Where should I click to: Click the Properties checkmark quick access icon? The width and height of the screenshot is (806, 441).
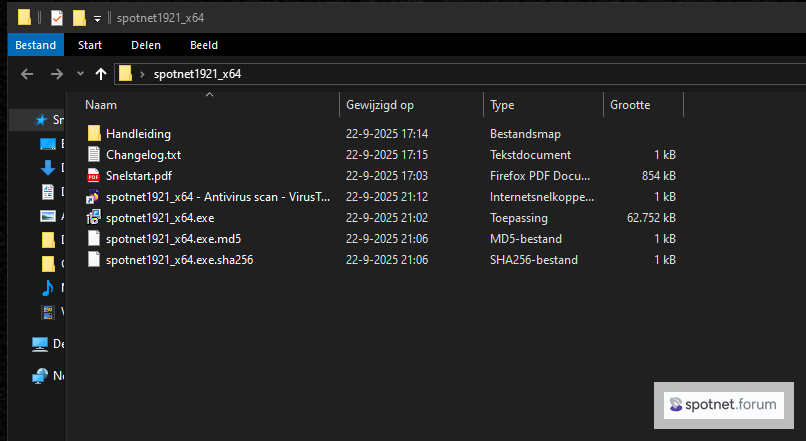(x=57, y=18)
